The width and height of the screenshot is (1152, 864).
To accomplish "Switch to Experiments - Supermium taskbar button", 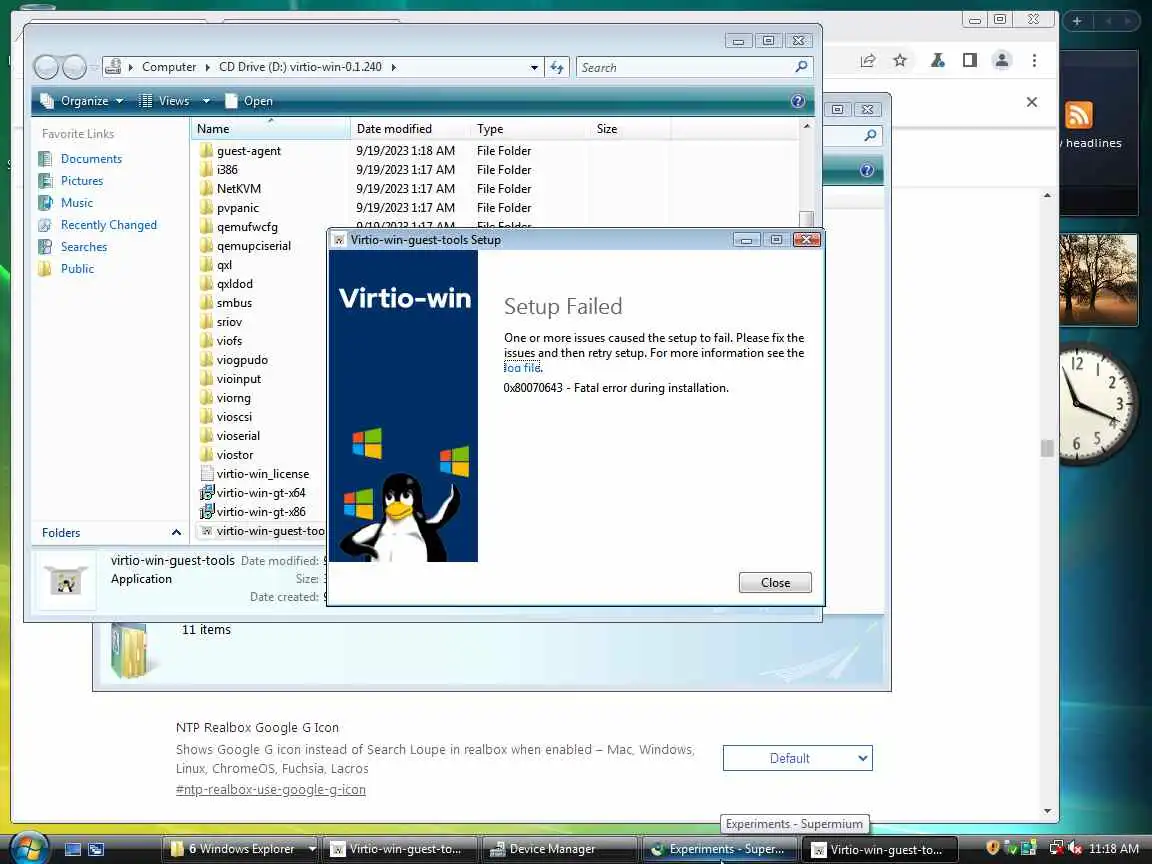I will point(719,849).
